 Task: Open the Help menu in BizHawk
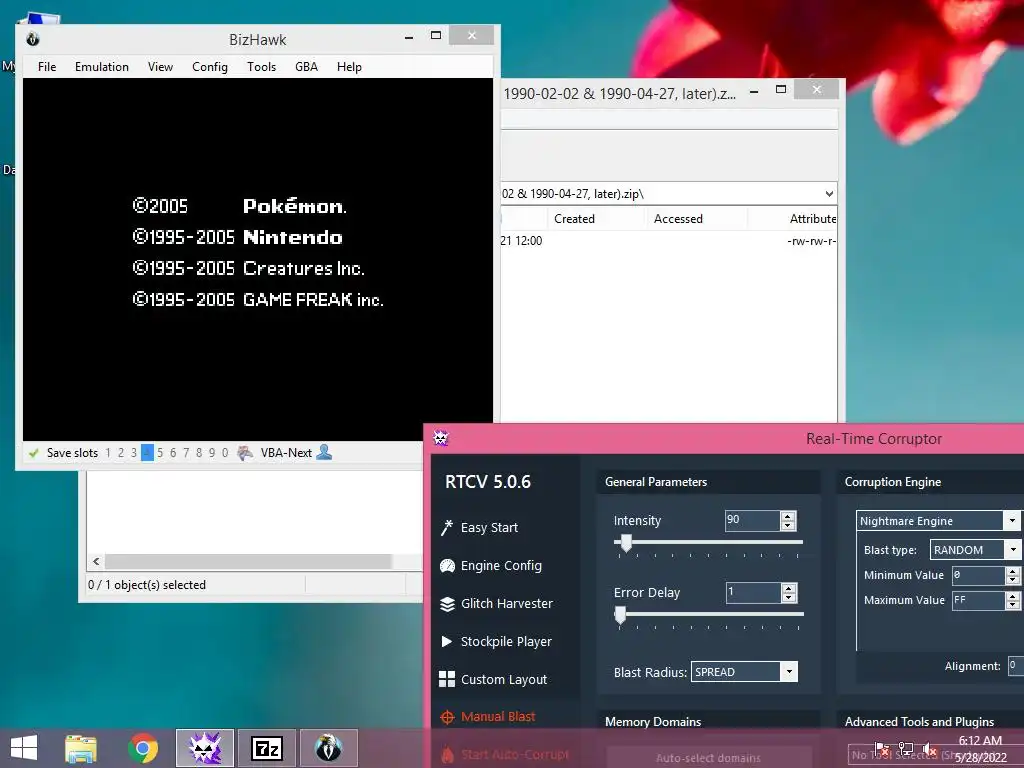[349, 67]
